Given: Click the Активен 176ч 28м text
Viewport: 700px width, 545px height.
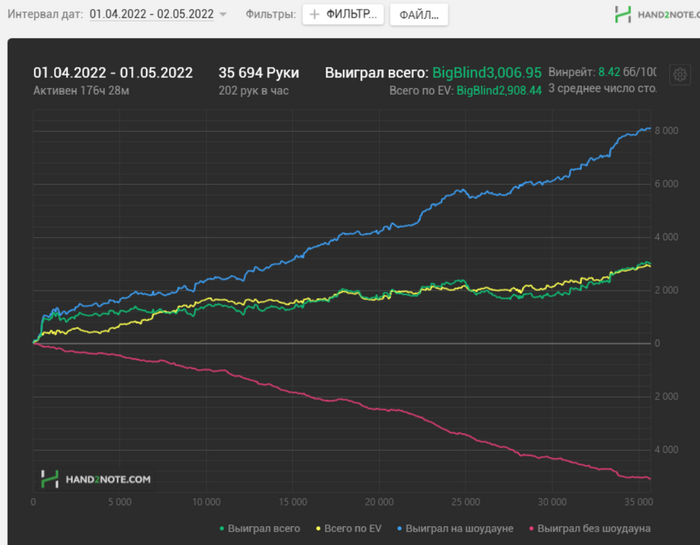Looking at the screenshot, I should [81, 91].
